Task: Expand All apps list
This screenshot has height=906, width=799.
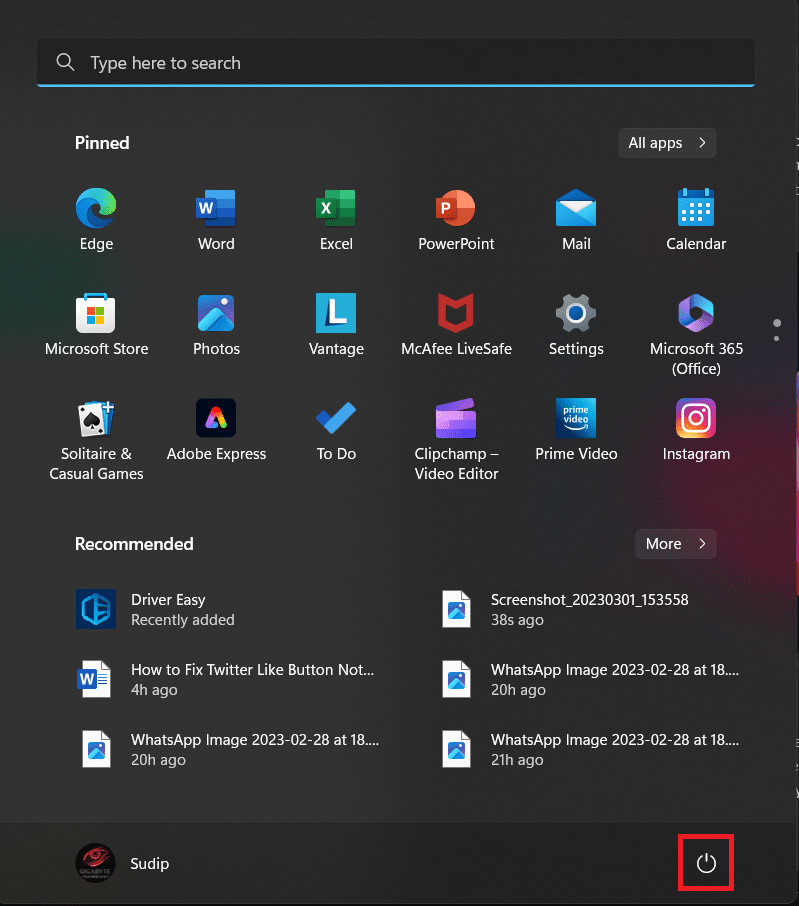Action: click(x=667, y=143)
